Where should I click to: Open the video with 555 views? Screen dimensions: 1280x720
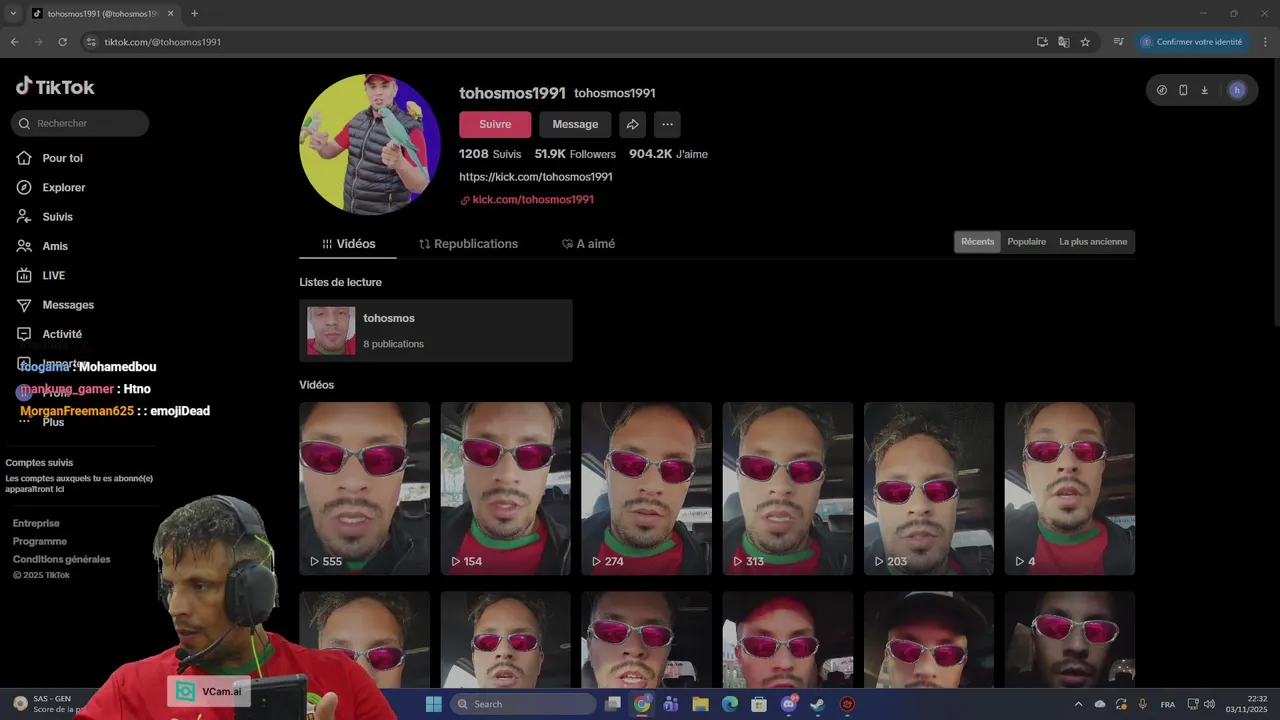364,489
